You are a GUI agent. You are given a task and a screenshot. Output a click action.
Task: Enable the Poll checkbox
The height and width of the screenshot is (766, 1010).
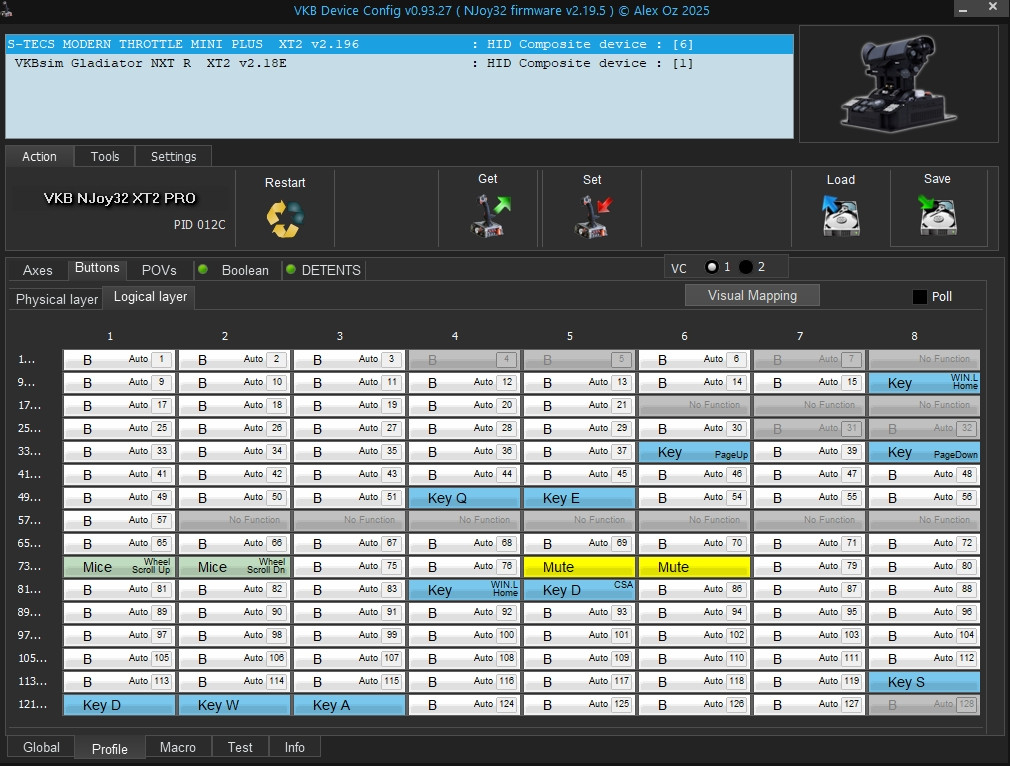click(x=920, y=297)
